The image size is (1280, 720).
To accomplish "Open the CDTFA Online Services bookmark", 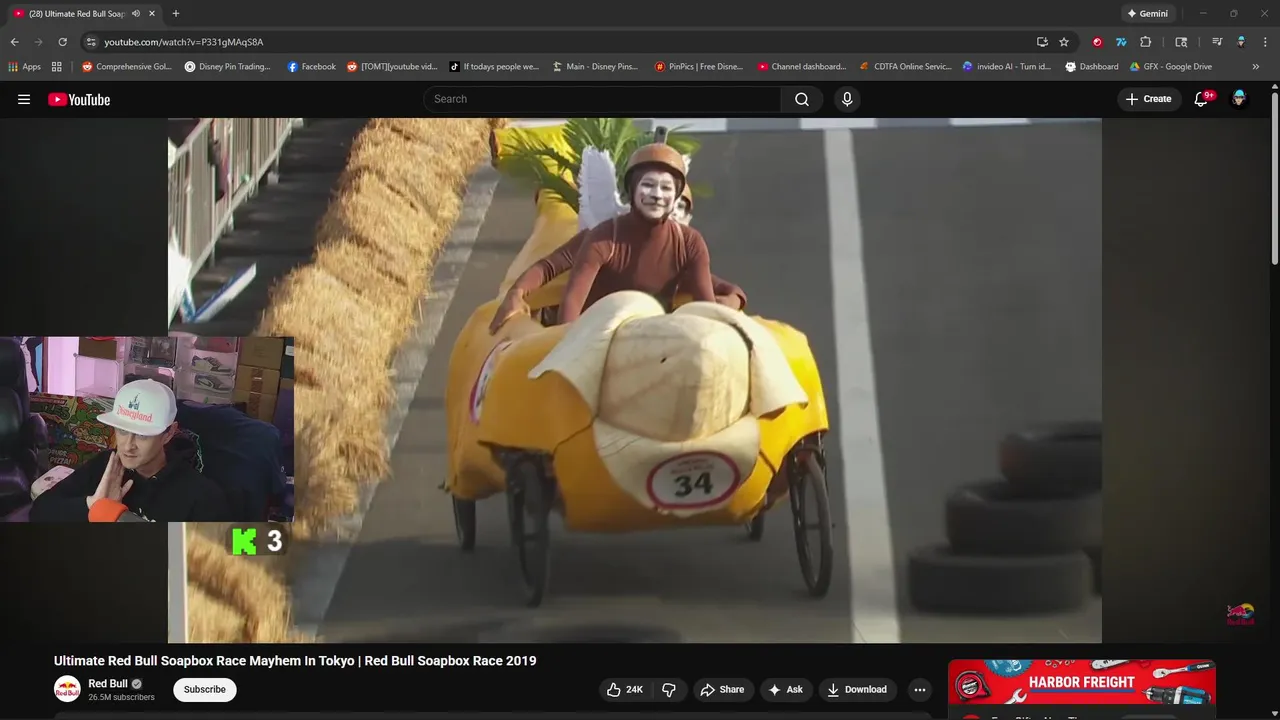I will [905, 67].
